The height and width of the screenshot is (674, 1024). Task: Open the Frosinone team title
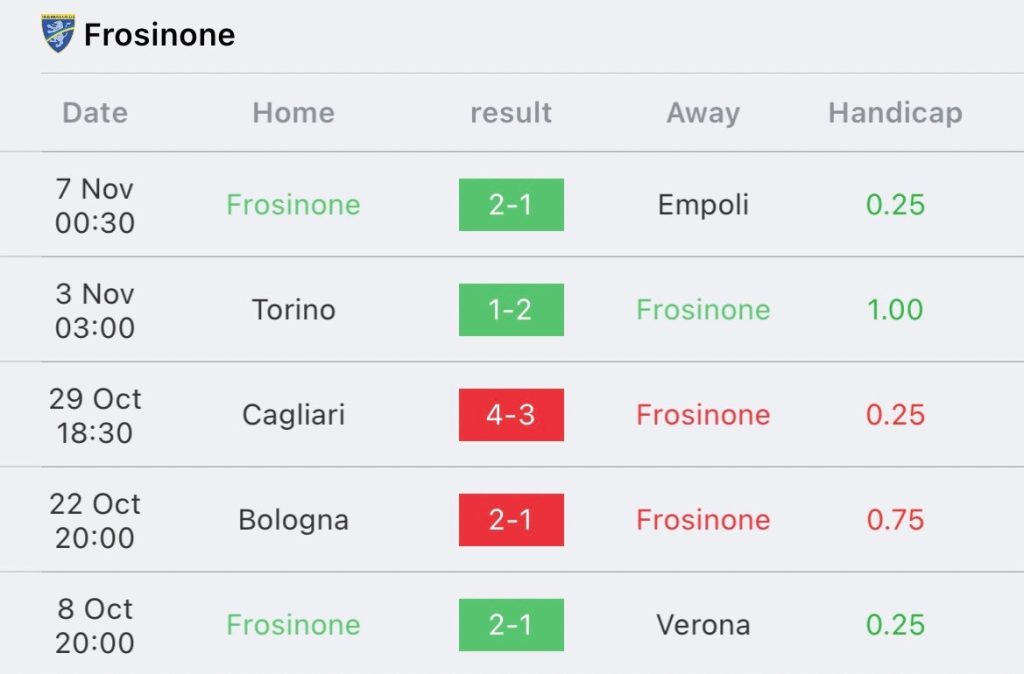point(159,35)
